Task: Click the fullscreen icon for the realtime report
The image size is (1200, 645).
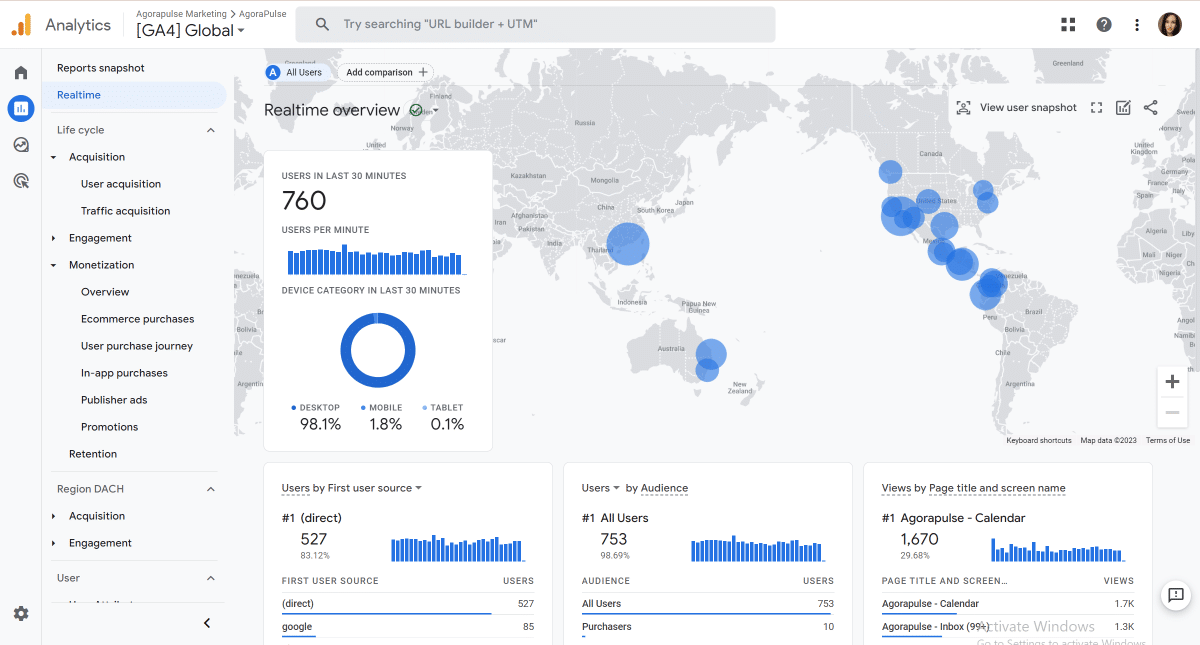Action: click(x=1097, y=108)
